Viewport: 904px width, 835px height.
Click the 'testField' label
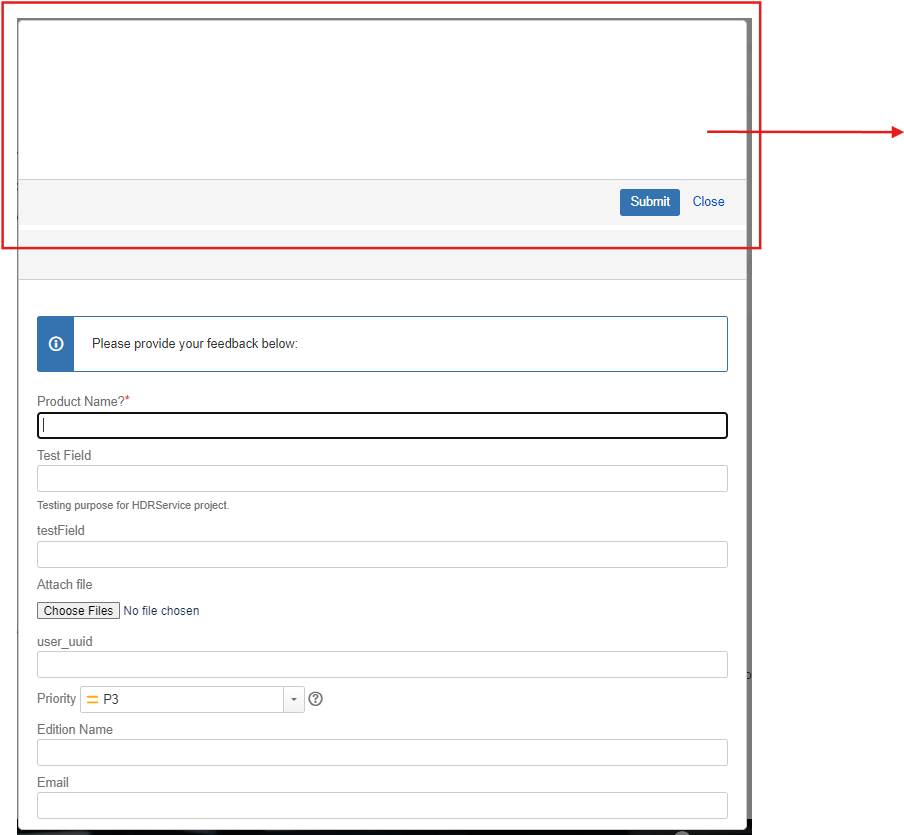61,531
